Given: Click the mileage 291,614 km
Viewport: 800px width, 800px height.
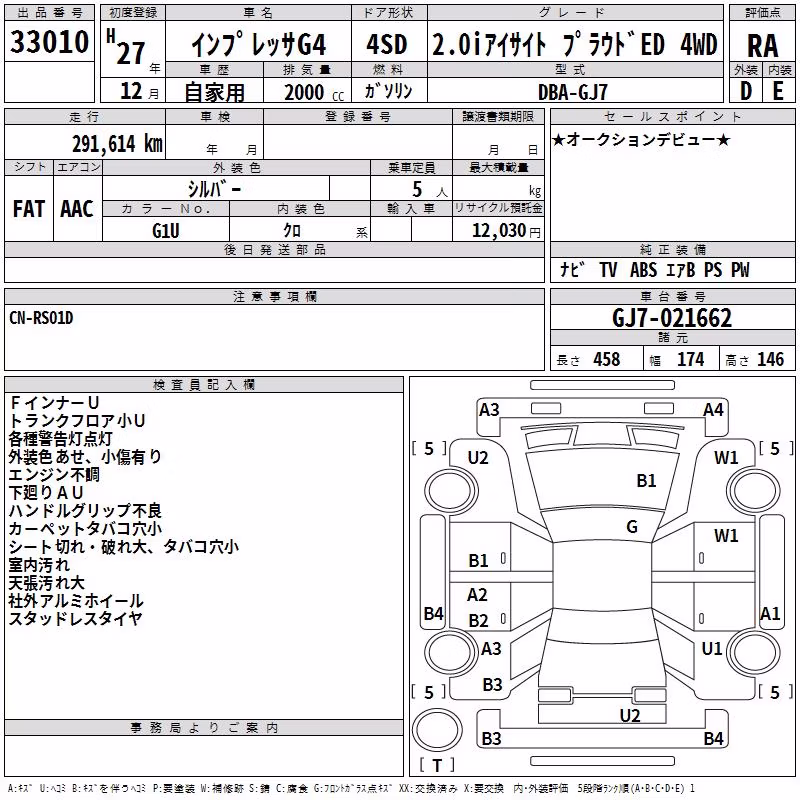Looking at the screenshot, I should 117,144.
